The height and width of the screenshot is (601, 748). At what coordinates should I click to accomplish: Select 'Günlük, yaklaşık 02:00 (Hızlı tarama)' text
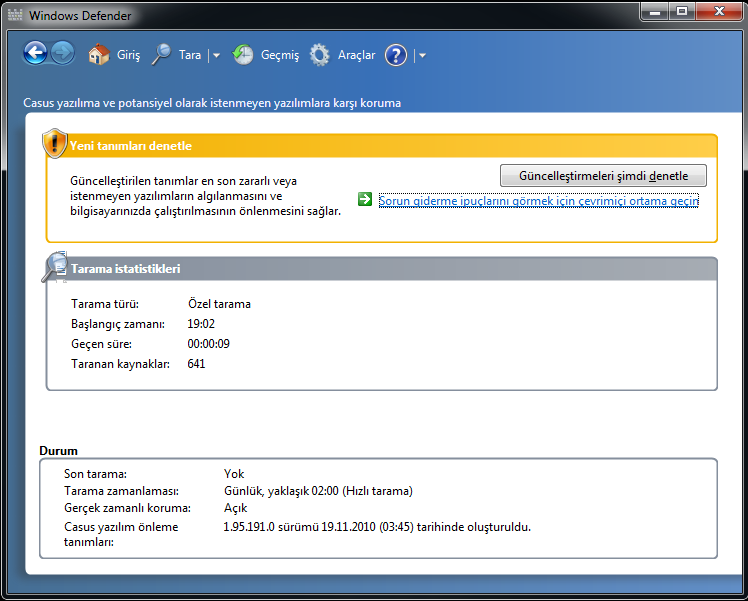(x=318, y=491)
